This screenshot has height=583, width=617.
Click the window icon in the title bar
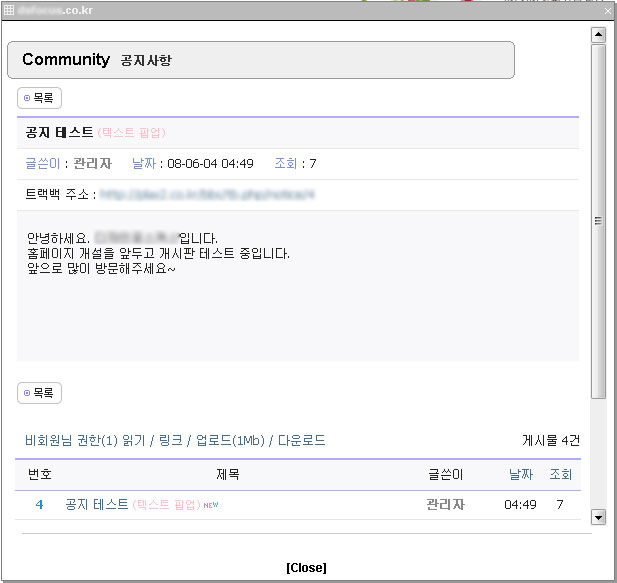(x=9, y=9)
